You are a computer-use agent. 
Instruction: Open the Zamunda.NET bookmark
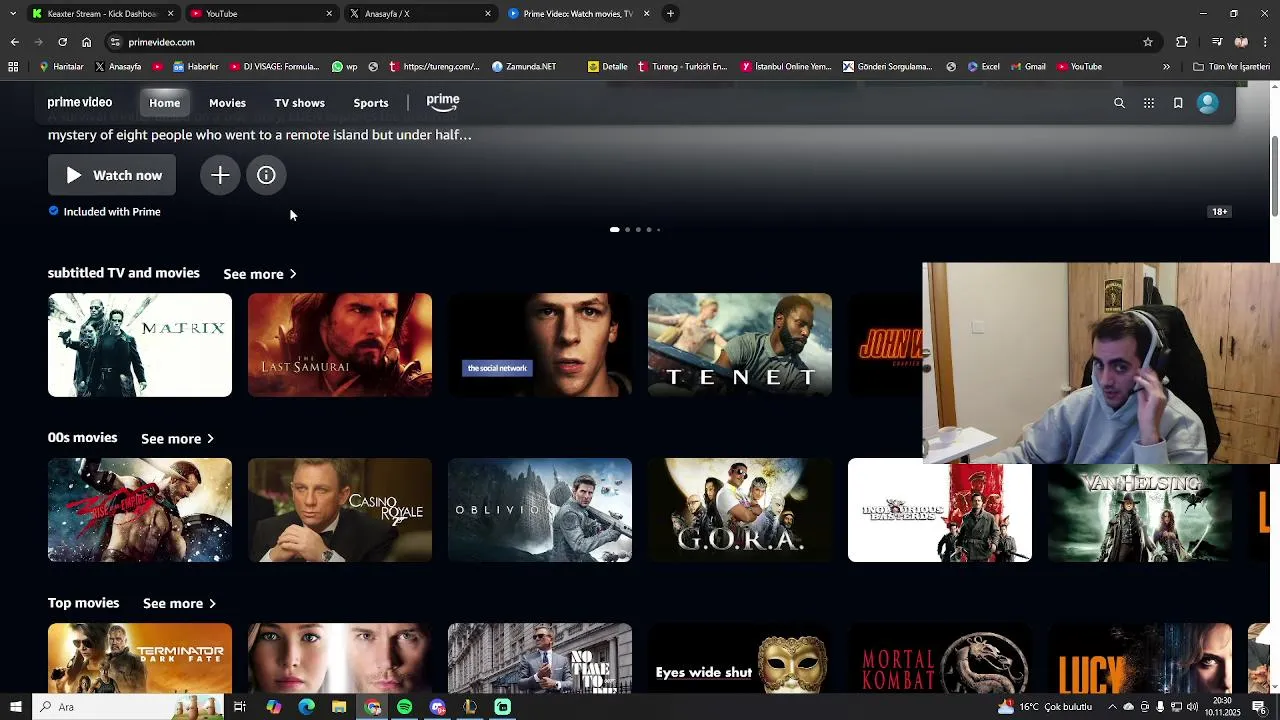coord(524,67)
